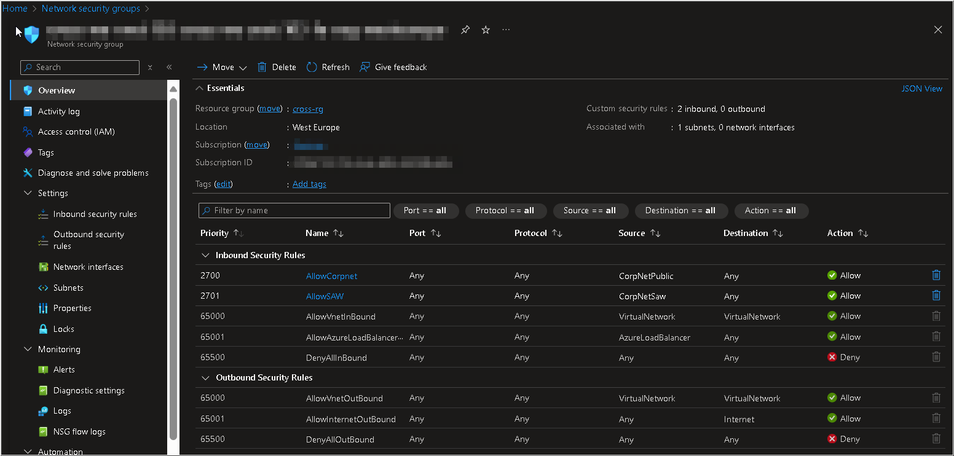
Task: Click the Filter by name field
Action: [x=294, y=211]
